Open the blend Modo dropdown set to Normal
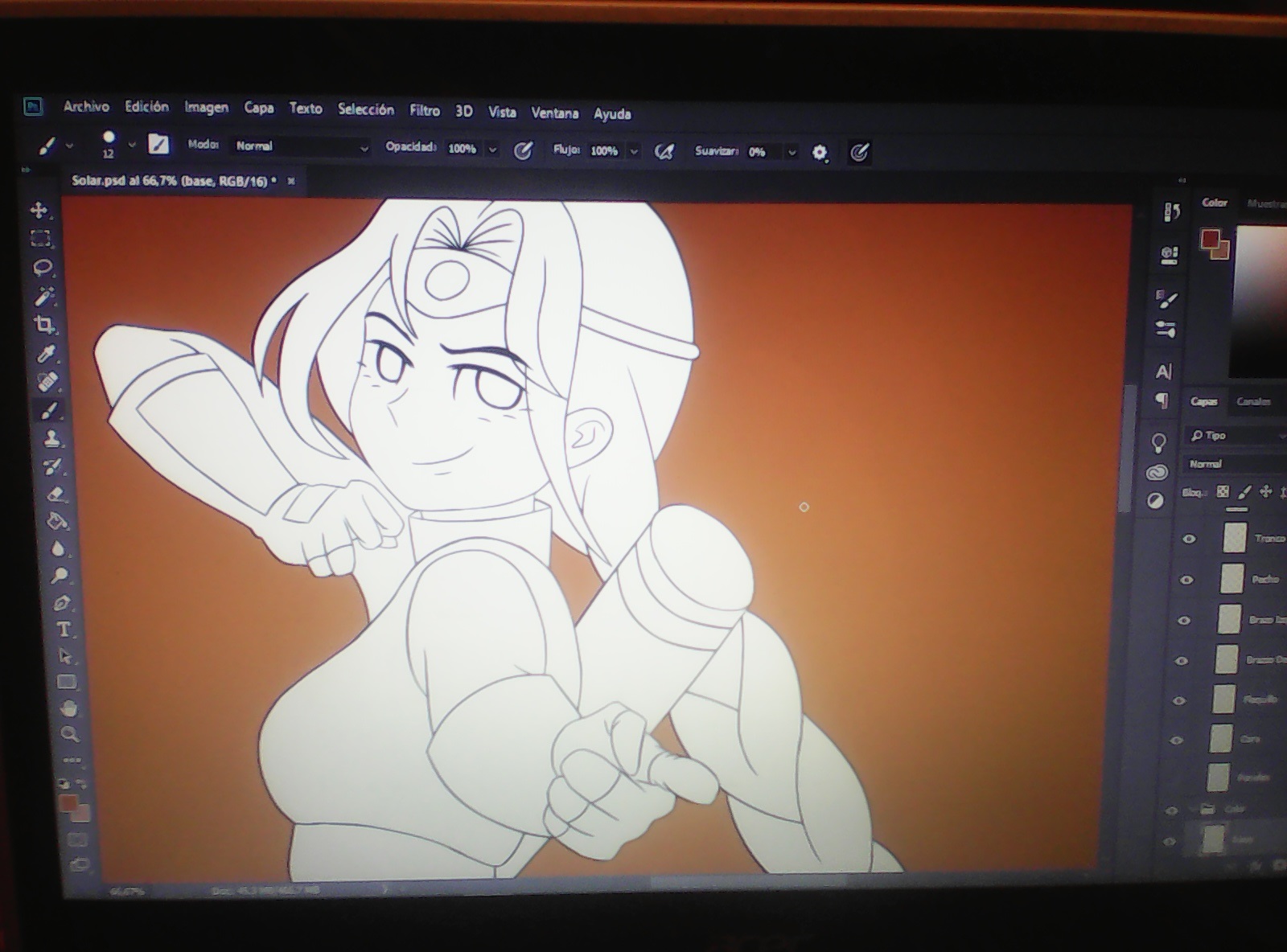Image resolution: width=1287 pixels, height=952 pixels. pos(301,146)
